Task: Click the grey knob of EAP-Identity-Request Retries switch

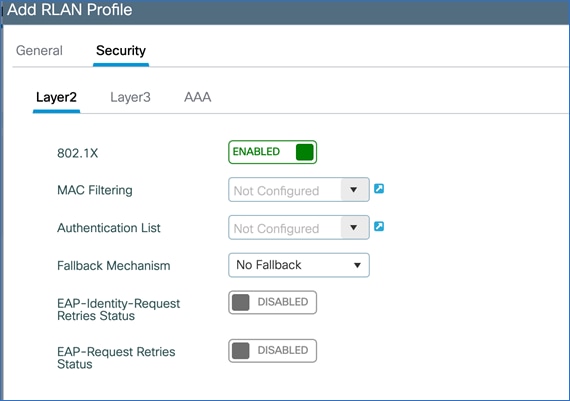Action: [240, 302]
